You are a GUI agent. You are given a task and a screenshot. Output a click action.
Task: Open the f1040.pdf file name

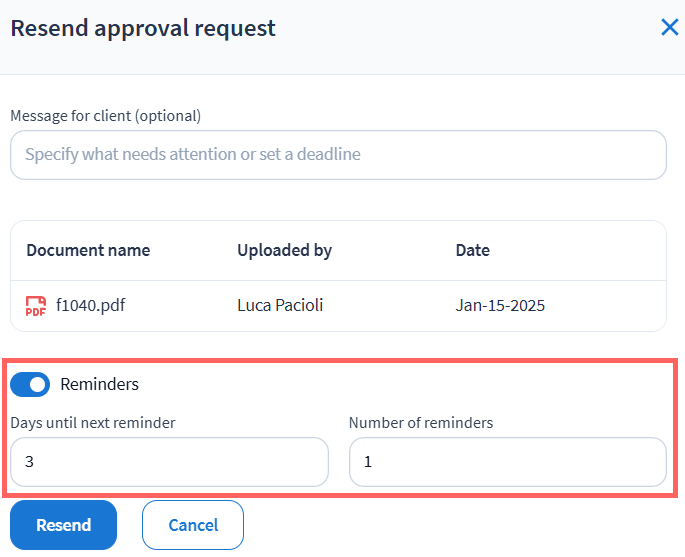90,306
